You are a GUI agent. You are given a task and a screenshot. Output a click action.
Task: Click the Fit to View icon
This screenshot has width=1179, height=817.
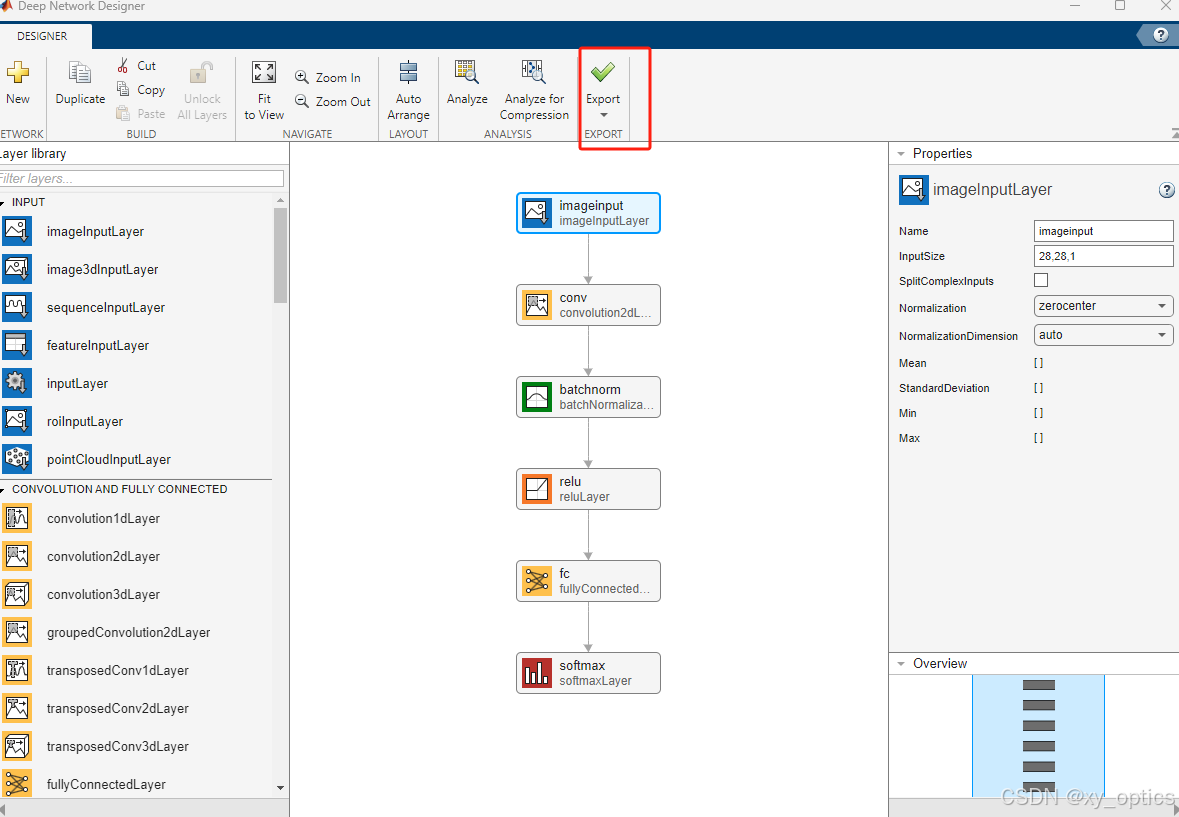264,72
